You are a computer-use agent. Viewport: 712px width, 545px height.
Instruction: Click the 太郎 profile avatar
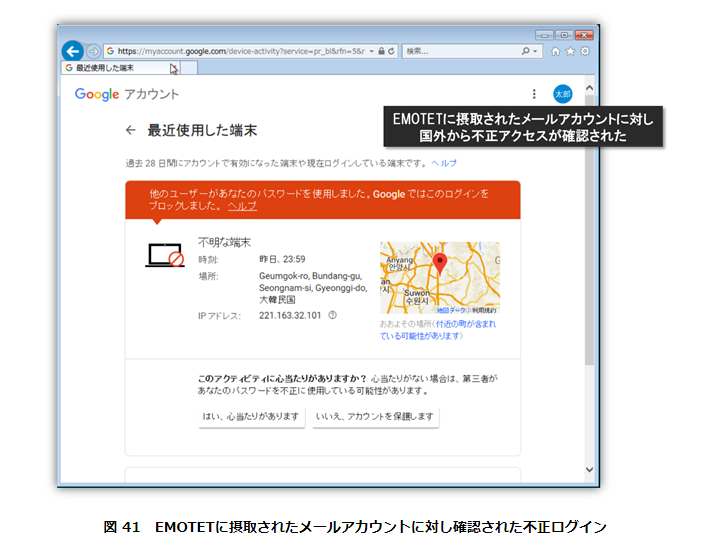pyautogui.click(x=563, y=94)
